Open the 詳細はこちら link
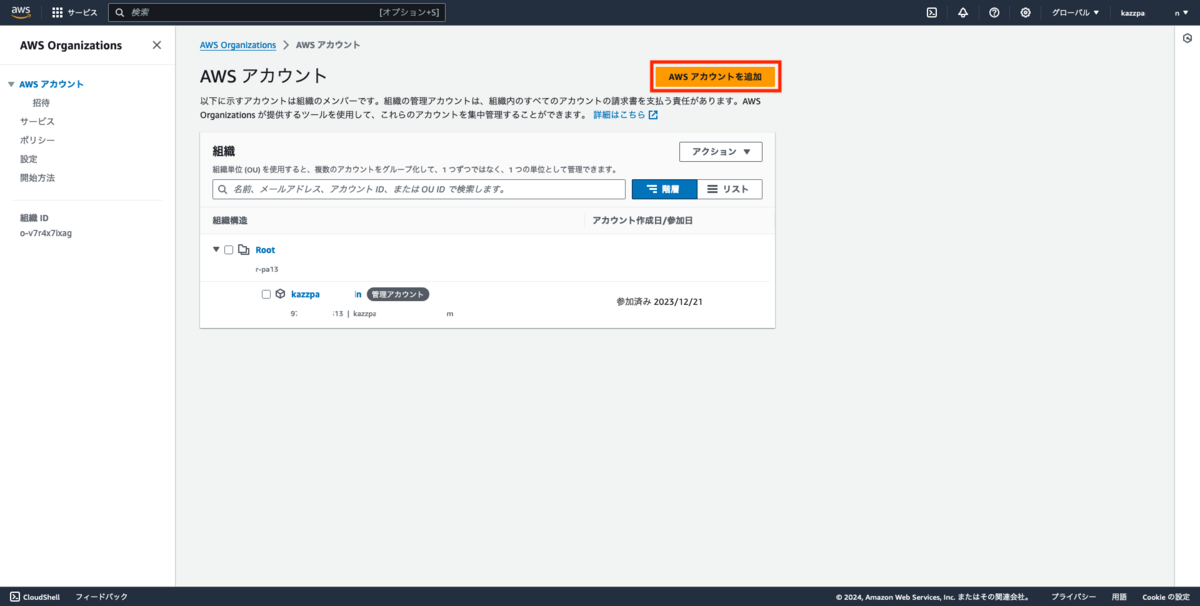The image size is (1200, 606). tap(625, 115)
